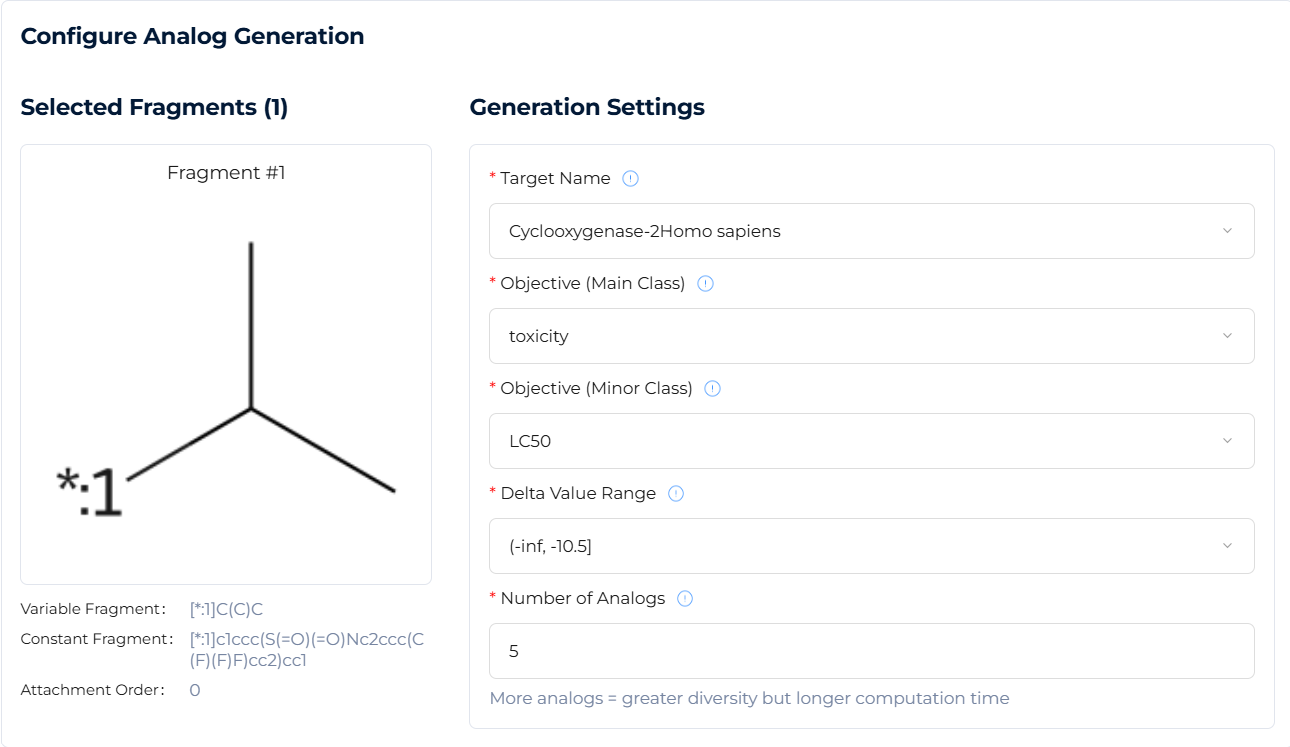The width and height of the screenshot is (1290, 747).
Task: Click the "Selected Fragments (1)" heading
Action: click(x=154, y=108)
